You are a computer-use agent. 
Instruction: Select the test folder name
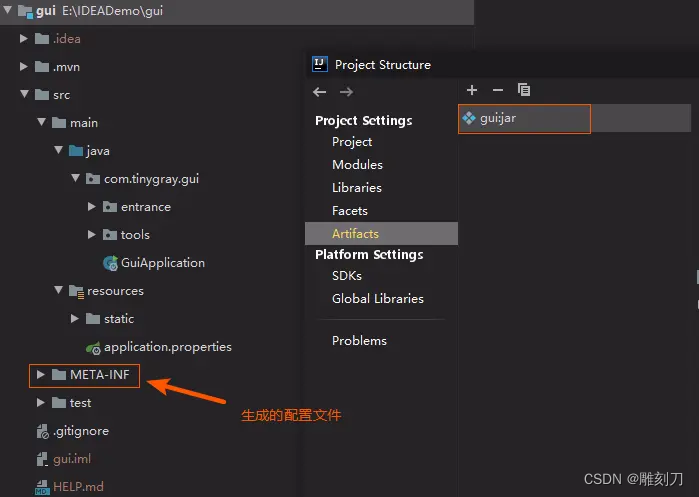tap(81, 403)
